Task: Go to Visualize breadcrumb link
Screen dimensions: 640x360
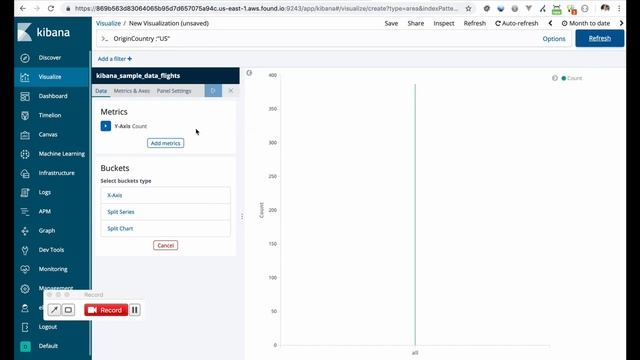Action: tap(108, 23)
